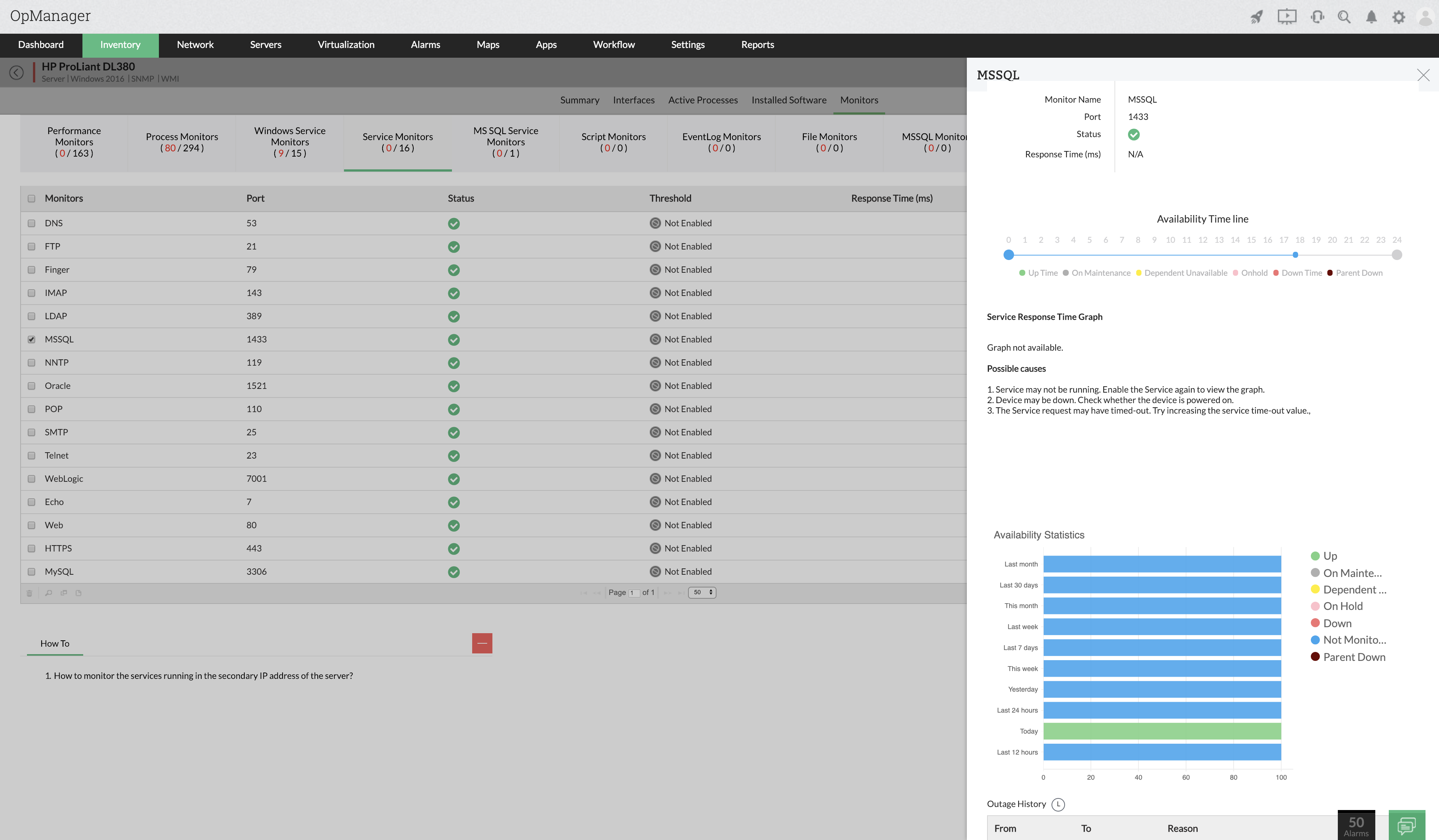
Task: Switch to the Alarms menu tab
Action: pos(425,45)
